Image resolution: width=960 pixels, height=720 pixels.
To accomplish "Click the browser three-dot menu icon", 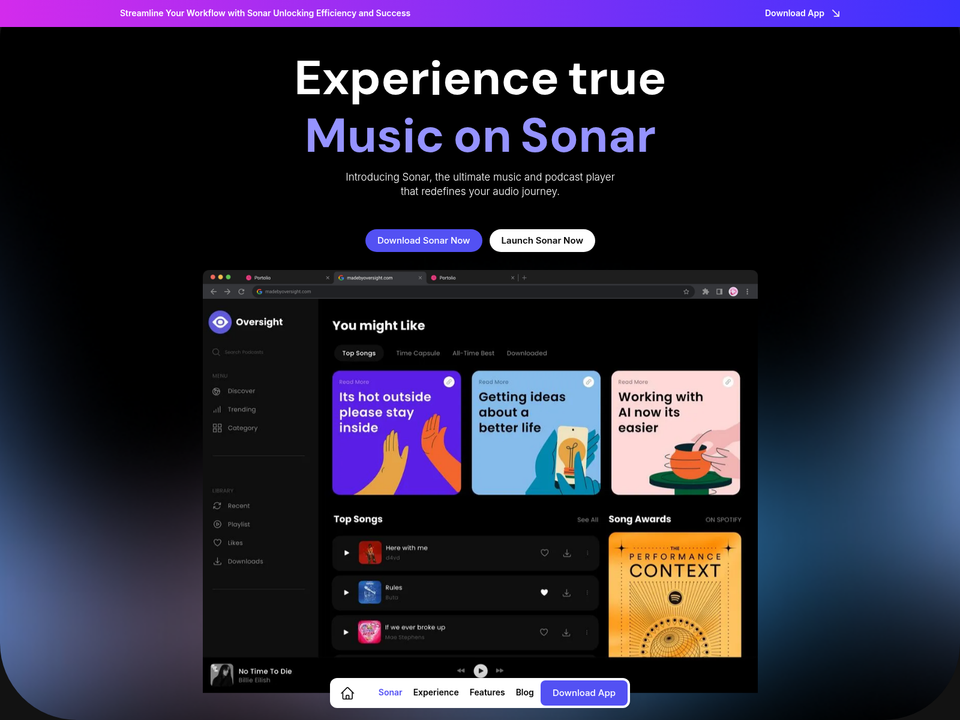I will tap(747, 292).
